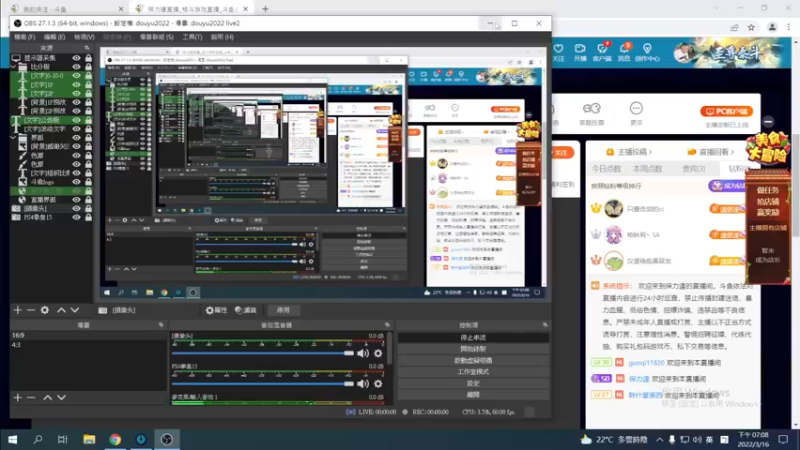This screenshot has width=800, height=450.
Task: Toggle lock on 显示器采集 source
Action: [x=88, y=58]
